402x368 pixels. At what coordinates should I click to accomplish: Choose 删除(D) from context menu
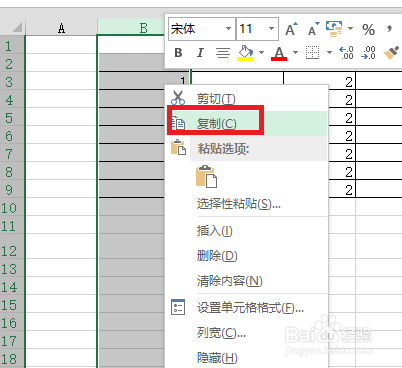click(247, 256)
